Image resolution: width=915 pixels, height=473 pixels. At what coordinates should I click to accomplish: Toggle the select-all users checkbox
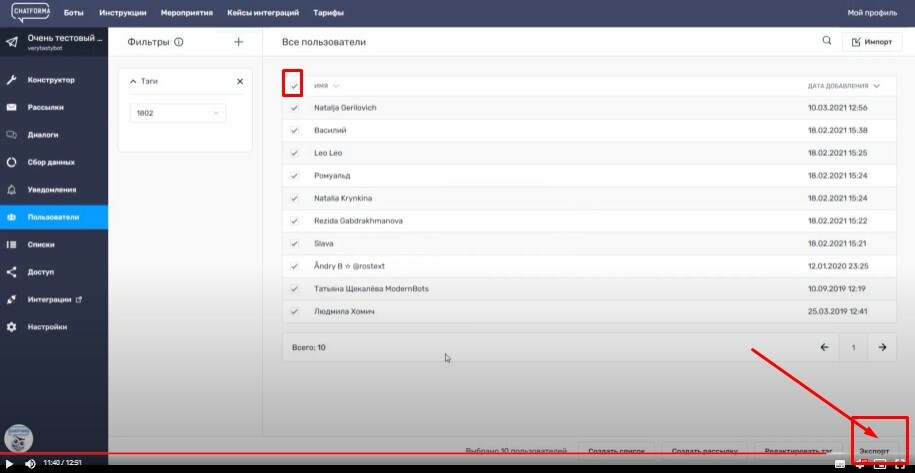(294, 86)
